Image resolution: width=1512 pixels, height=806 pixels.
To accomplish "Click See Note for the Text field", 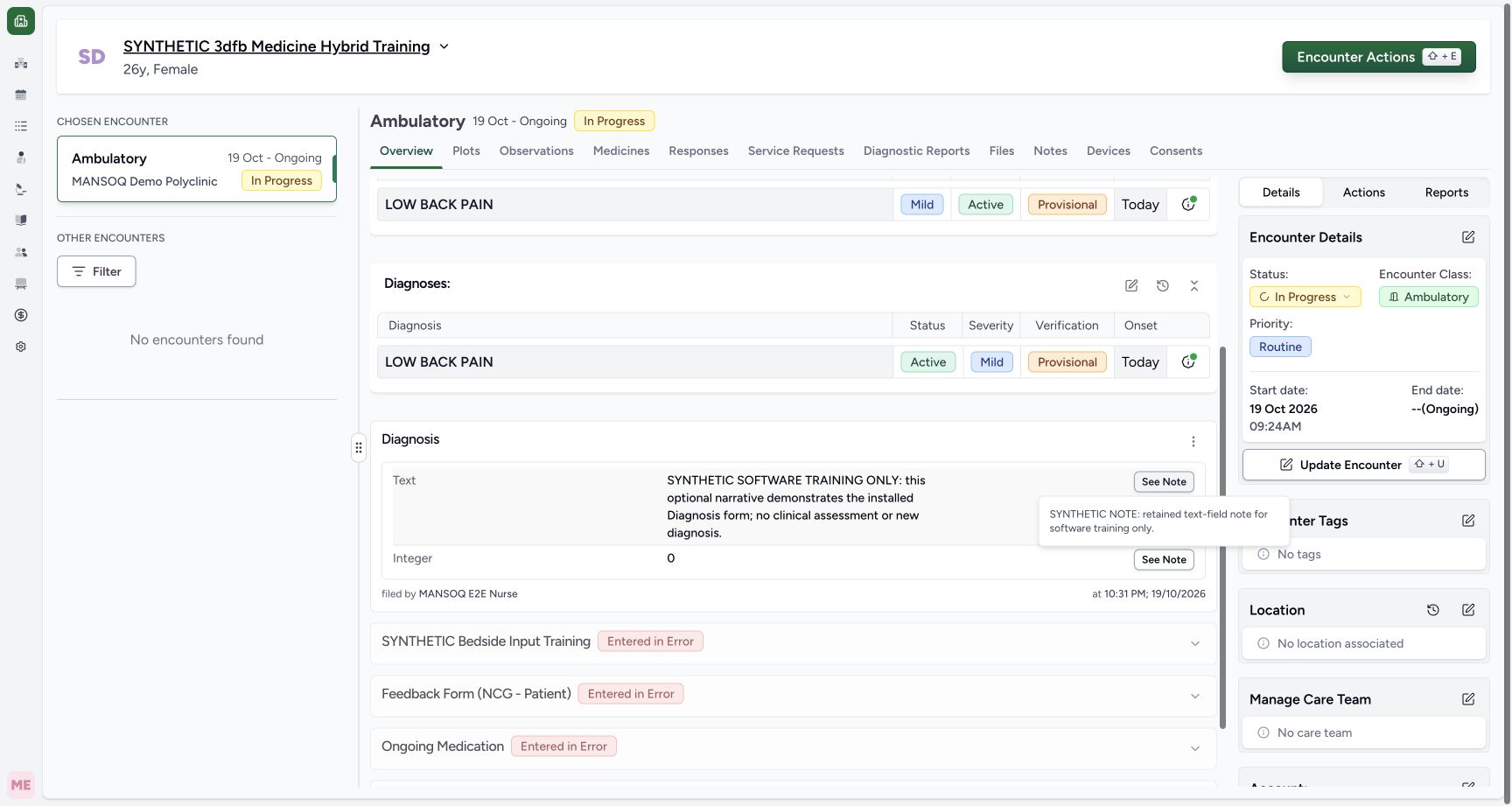I will click(1164, 481).
